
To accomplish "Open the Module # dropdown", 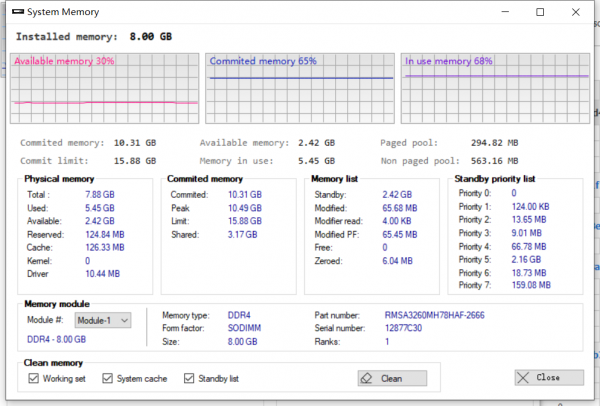I will (103, 320).
